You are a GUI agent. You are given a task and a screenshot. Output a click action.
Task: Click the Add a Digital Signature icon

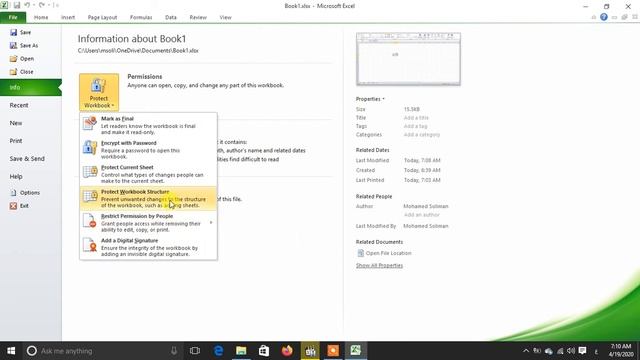(90, 245)
